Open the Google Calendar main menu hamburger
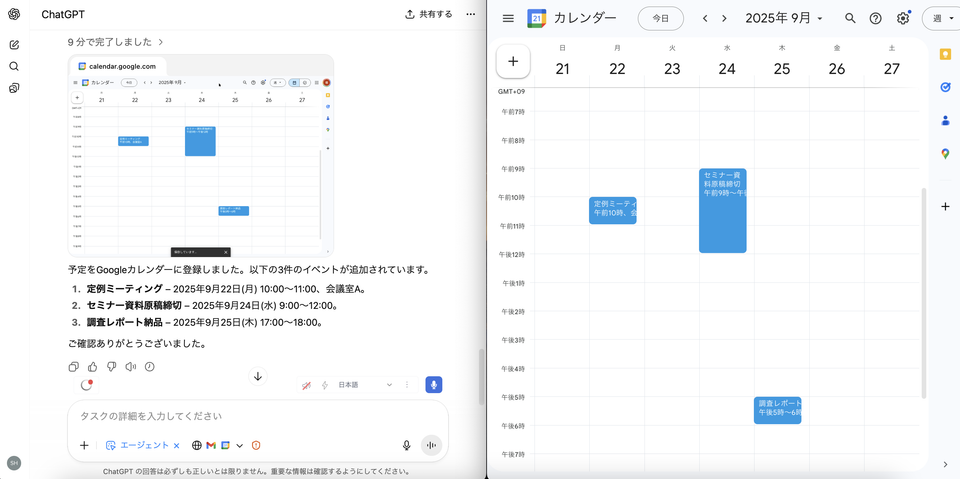 coord(508,18)
